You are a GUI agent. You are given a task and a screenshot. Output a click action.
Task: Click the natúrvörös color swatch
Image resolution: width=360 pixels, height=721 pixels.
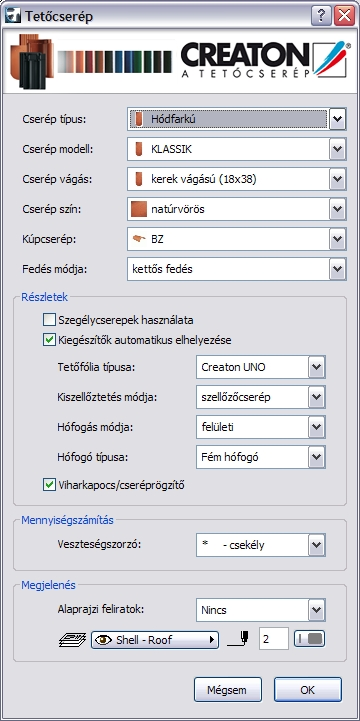[x=138, y=209]
